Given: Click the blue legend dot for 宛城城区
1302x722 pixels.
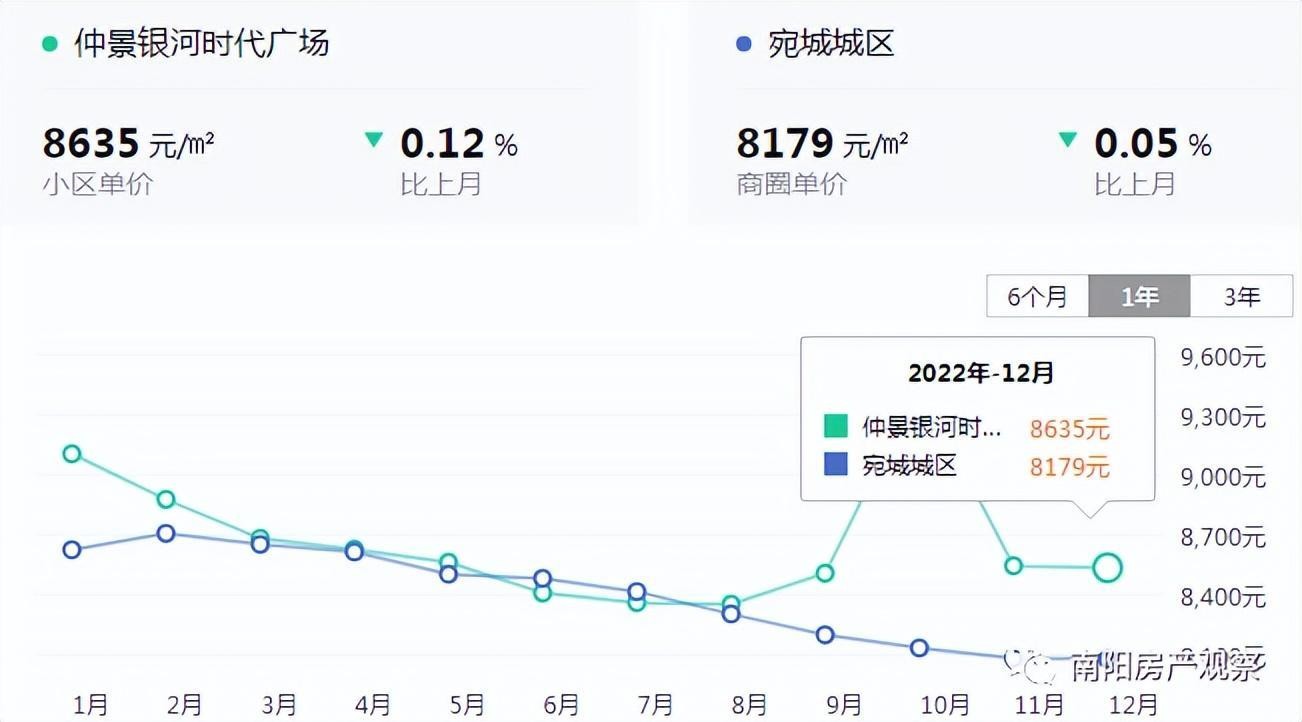Looking at the screenshot, I should click(x=743, y=44).
